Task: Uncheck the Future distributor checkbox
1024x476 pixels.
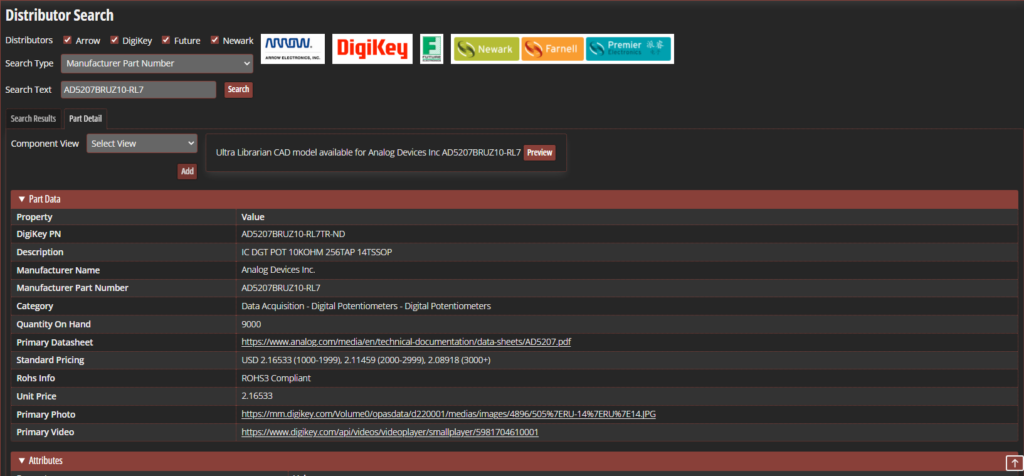Action: (166, 40)
